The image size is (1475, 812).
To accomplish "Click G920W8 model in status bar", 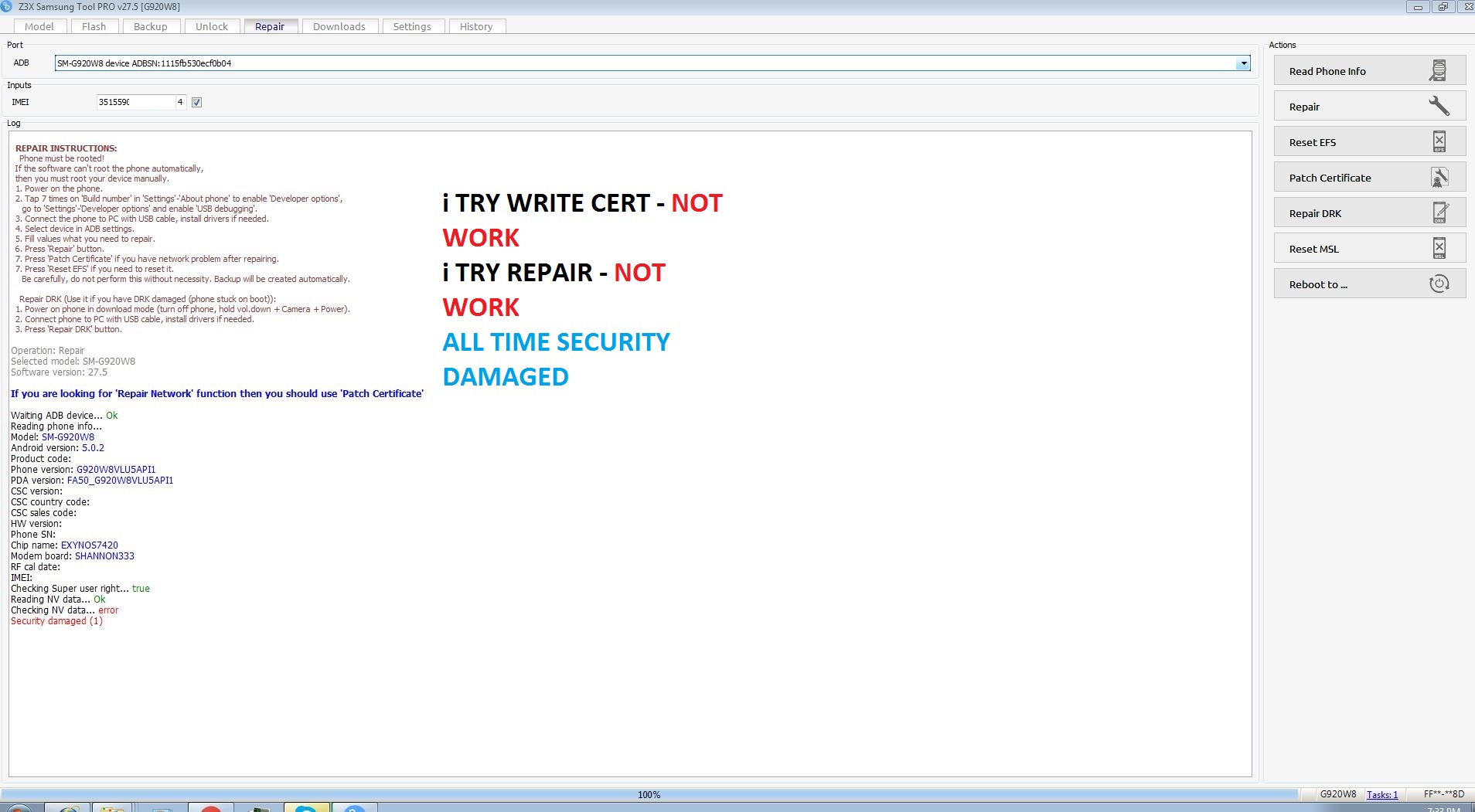I will [1338, 794].
